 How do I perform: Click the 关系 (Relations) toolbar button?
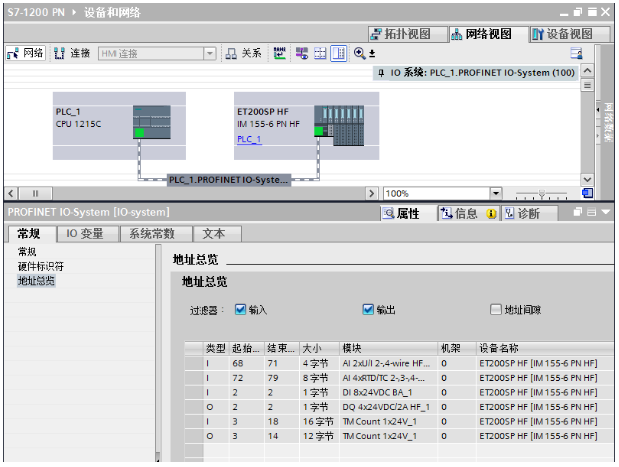point(244,53)
